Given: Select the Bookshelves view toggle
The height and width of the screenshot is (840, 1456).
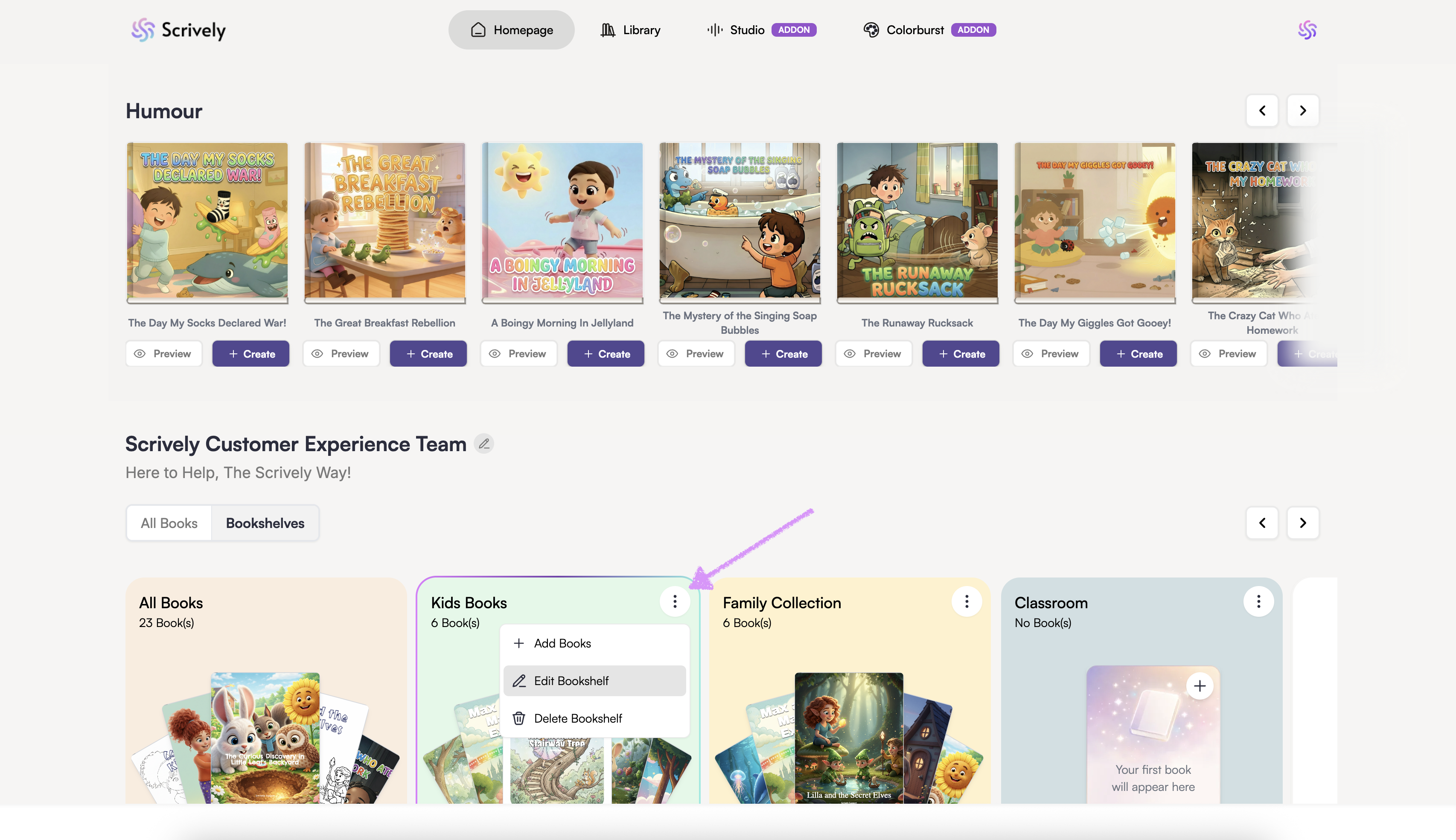Looking at the screenshot, I should coord(265,523).
